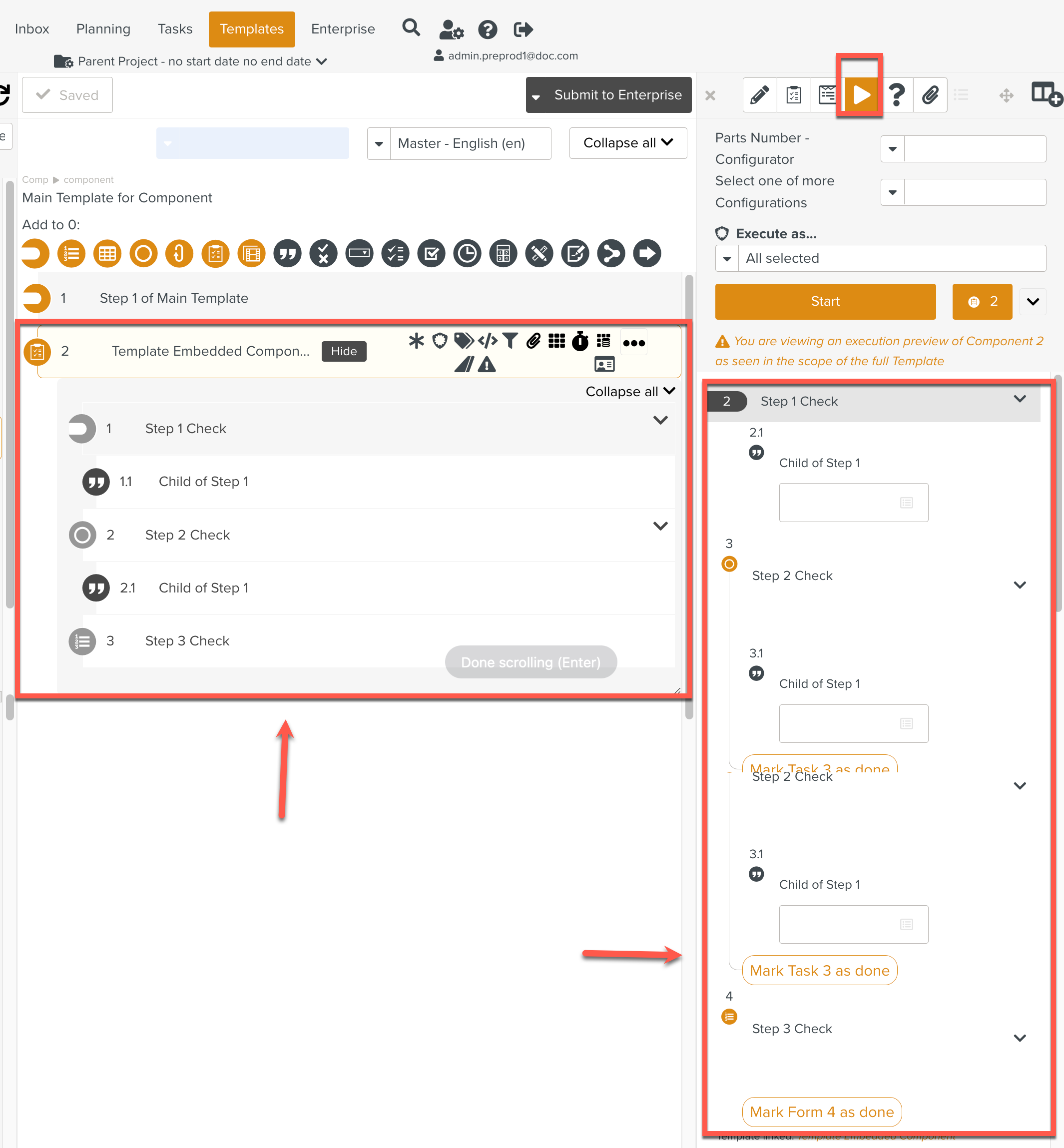The height and width of the screenshot is (1148, 1064).
Task: Add the multi-checklist field in palette
Action: coord(396,253)
